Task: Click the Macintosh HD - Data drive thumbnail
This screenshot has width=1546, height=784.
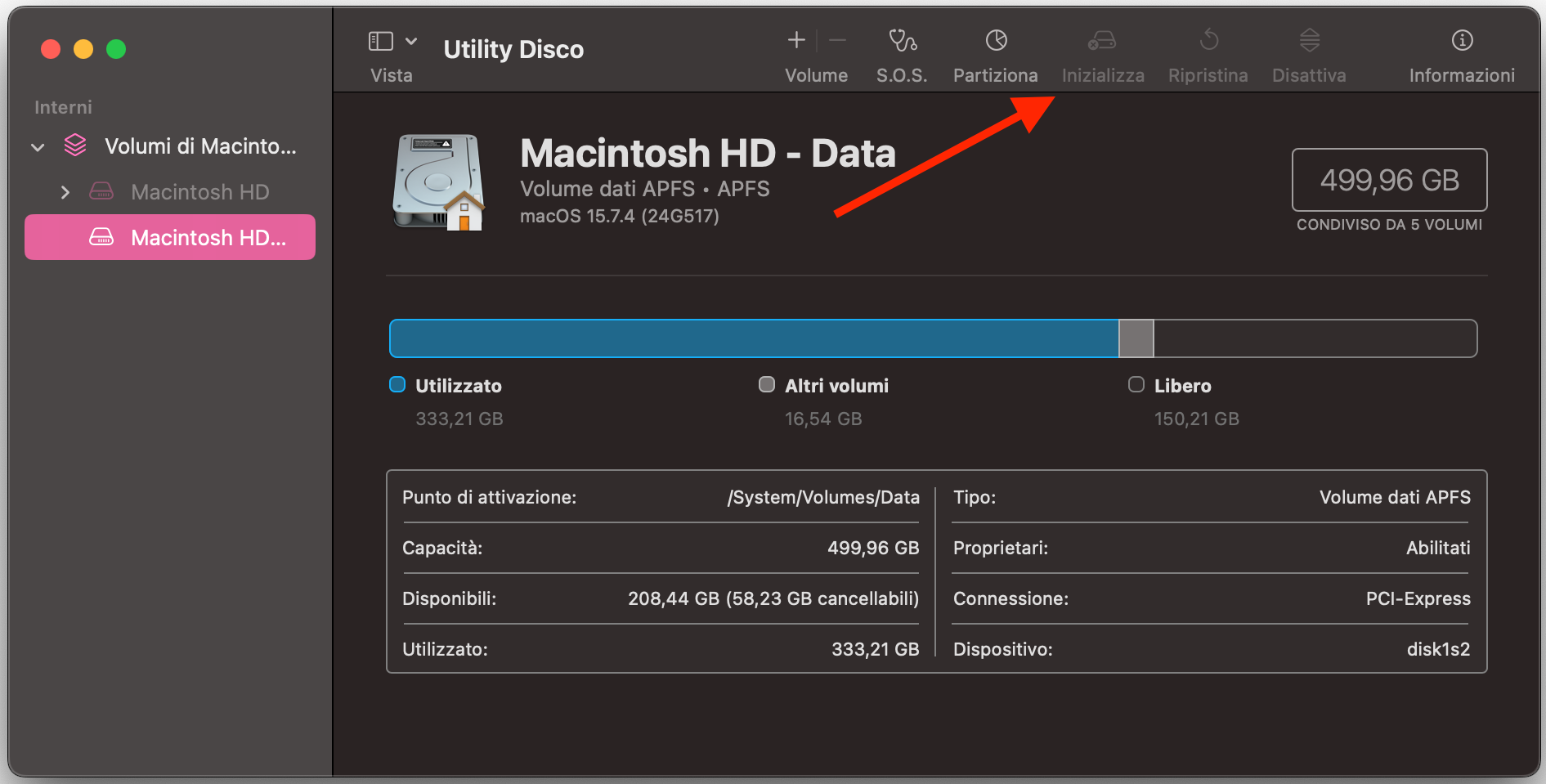Action: click(438, 181)
